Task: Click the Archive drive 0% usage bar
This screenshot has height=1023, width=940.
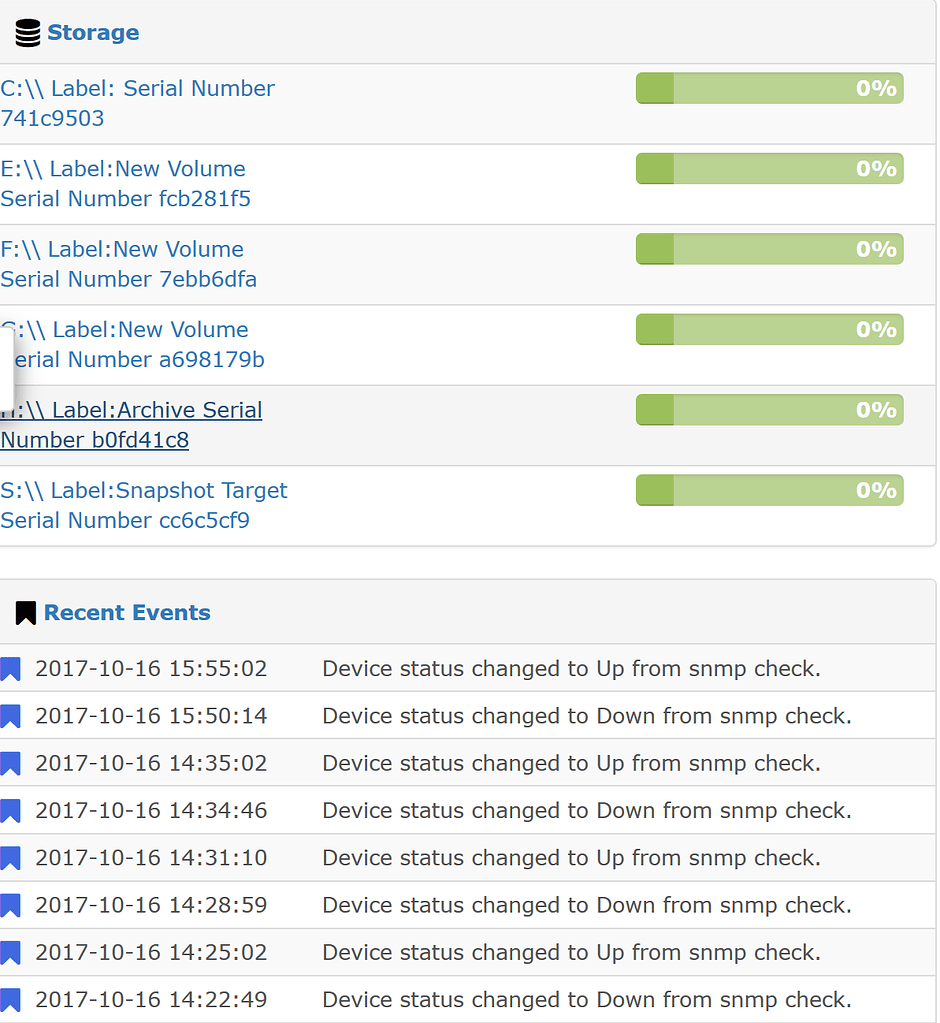Action: tap(769, 409)
